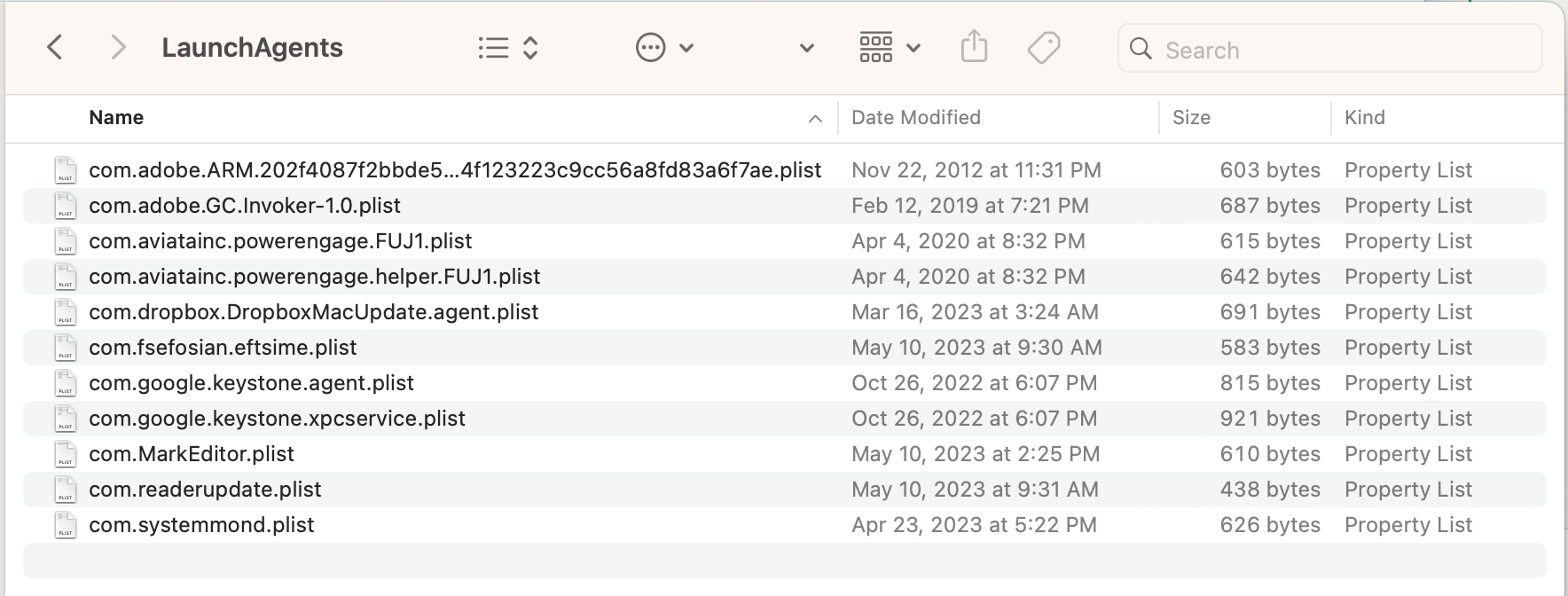Select com.dropbox.DropboxMacUpdate.agent.plist file
The width and height of the screenshot is (1568, 596).
(x=313, y=312)
